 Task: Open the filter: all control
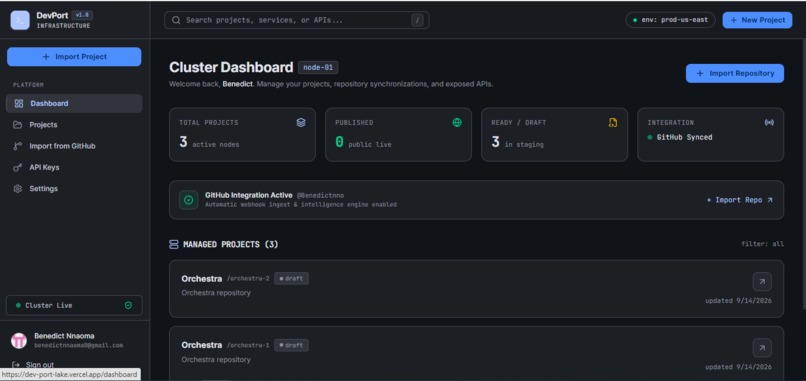pos(762,244)
